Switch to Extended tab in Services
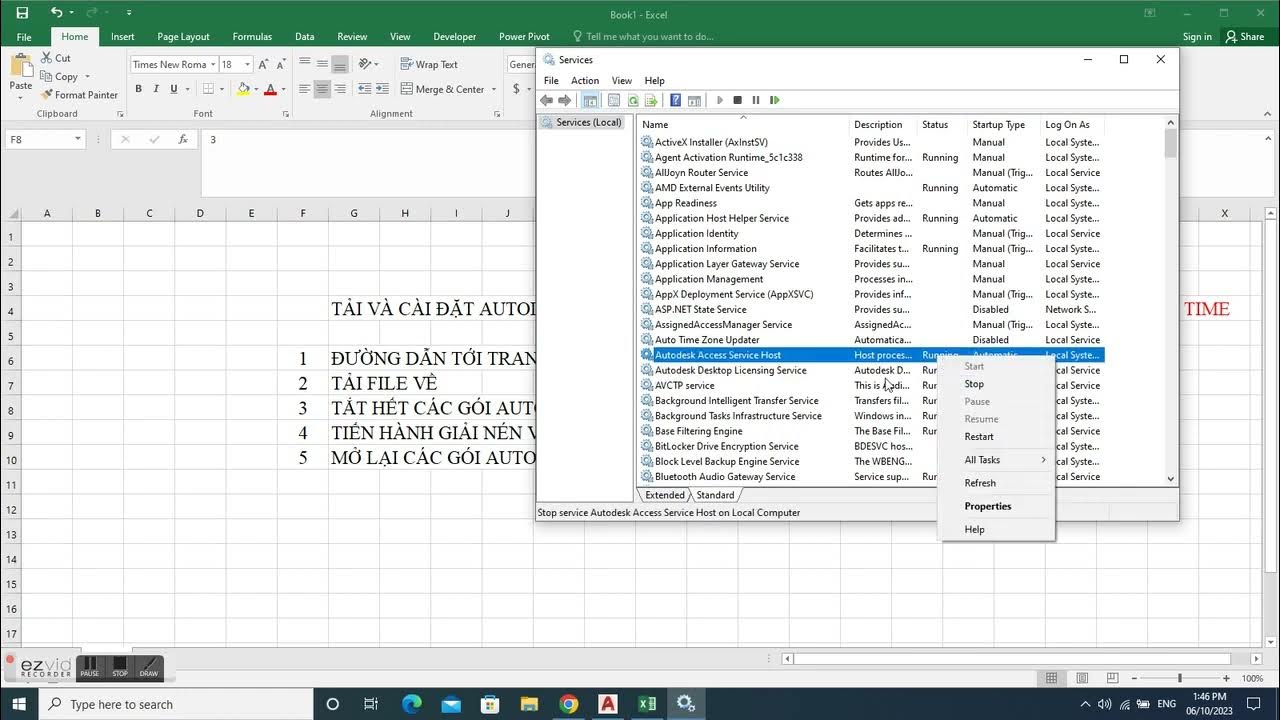This screenshot has height=720, width=1280. 665,495
